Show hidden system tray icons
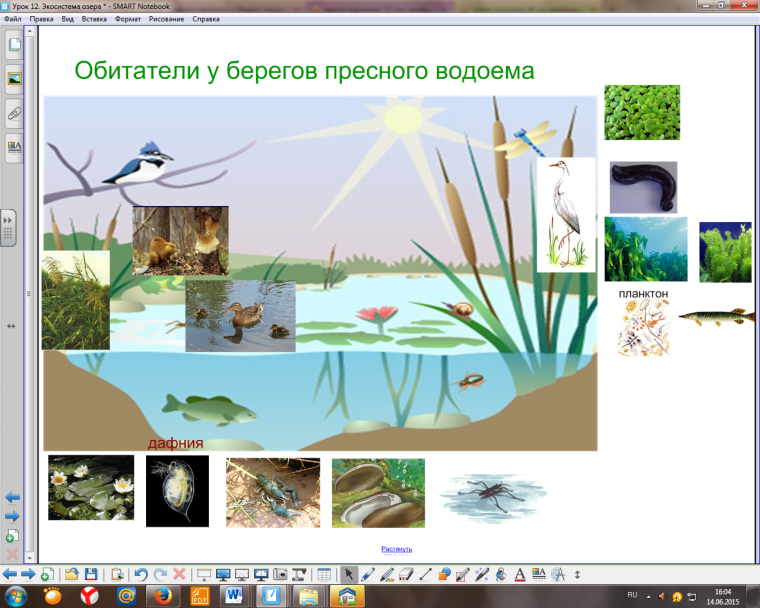Viewport: 760px width, 608px height. 647,596
